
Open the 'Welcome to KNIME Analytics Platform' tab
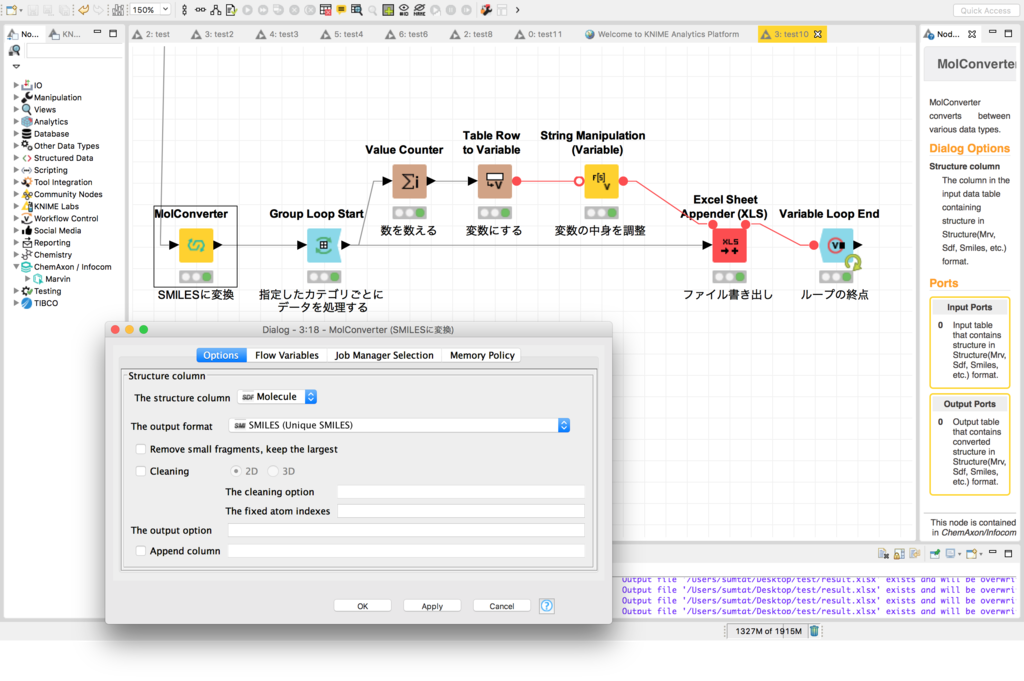668,33
